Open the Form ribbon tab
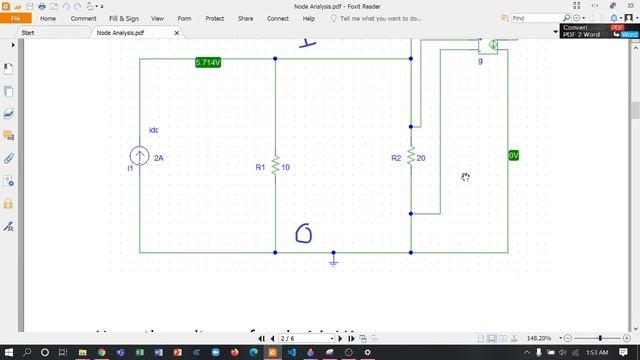The width and height of the screenshot is (640, 360). point(184,18)
